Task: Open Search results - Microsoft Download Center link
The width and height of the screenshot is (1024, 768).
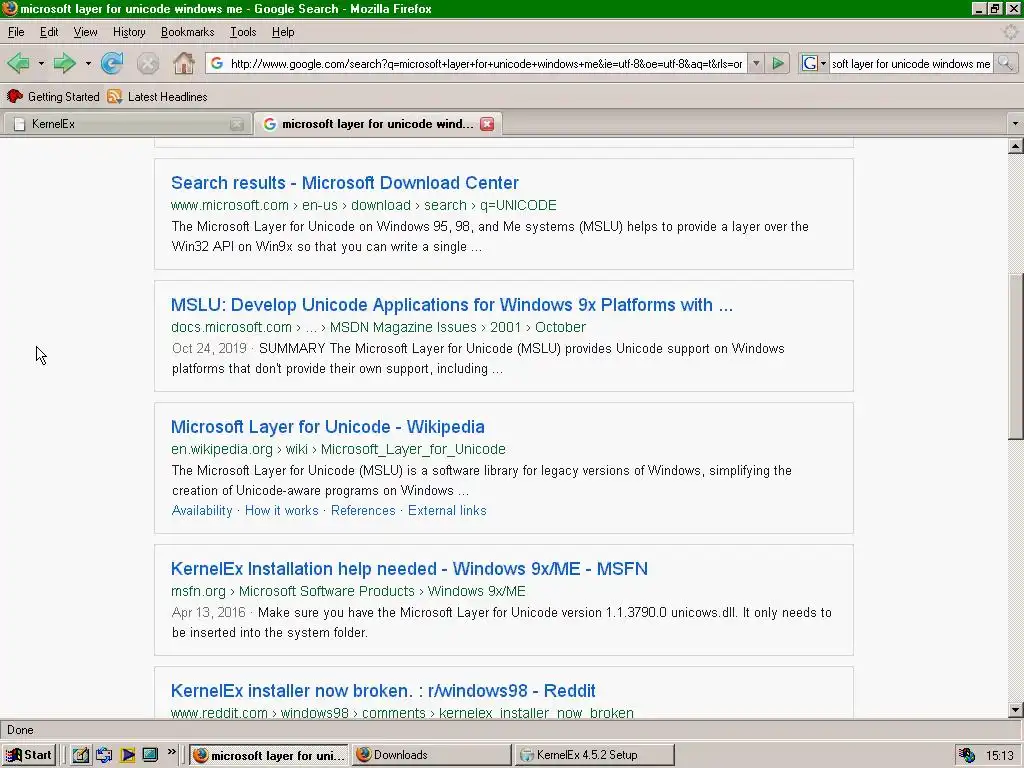Action: [345, 183]
